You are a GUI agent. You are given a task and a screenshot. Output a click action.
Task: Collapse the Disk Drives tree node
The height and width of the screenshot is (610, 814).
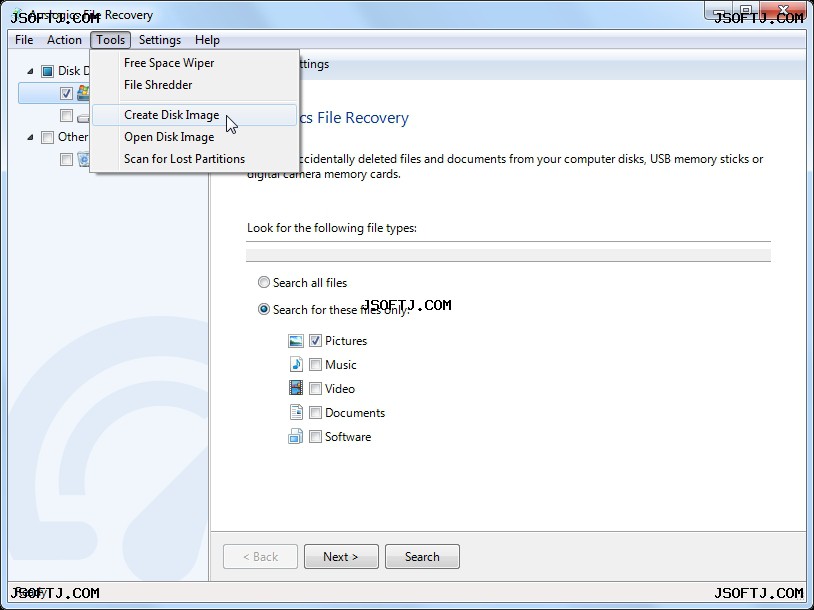pos(30,71)
